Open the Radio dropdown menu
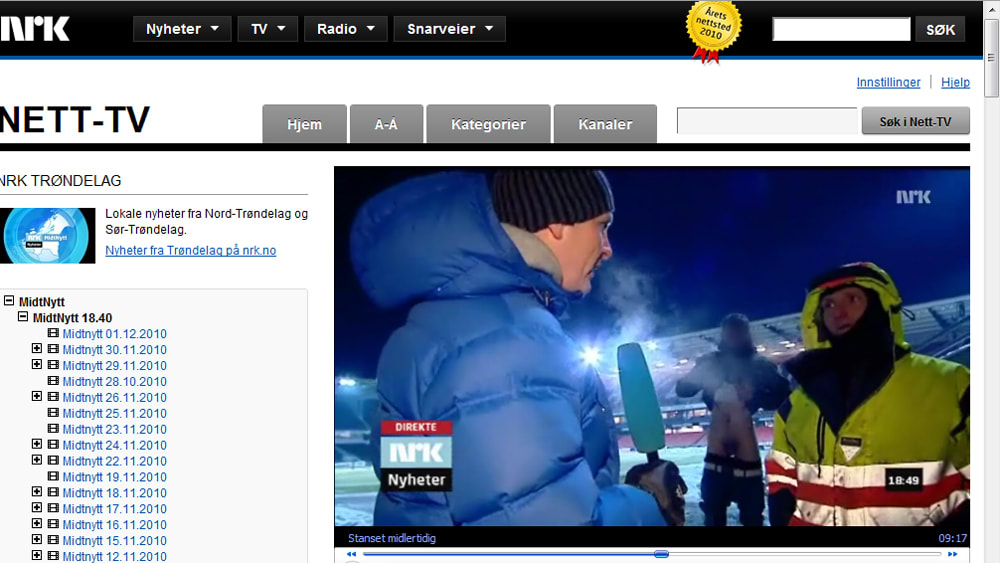This screenshot has height=563, width=1000. [345, 29]
